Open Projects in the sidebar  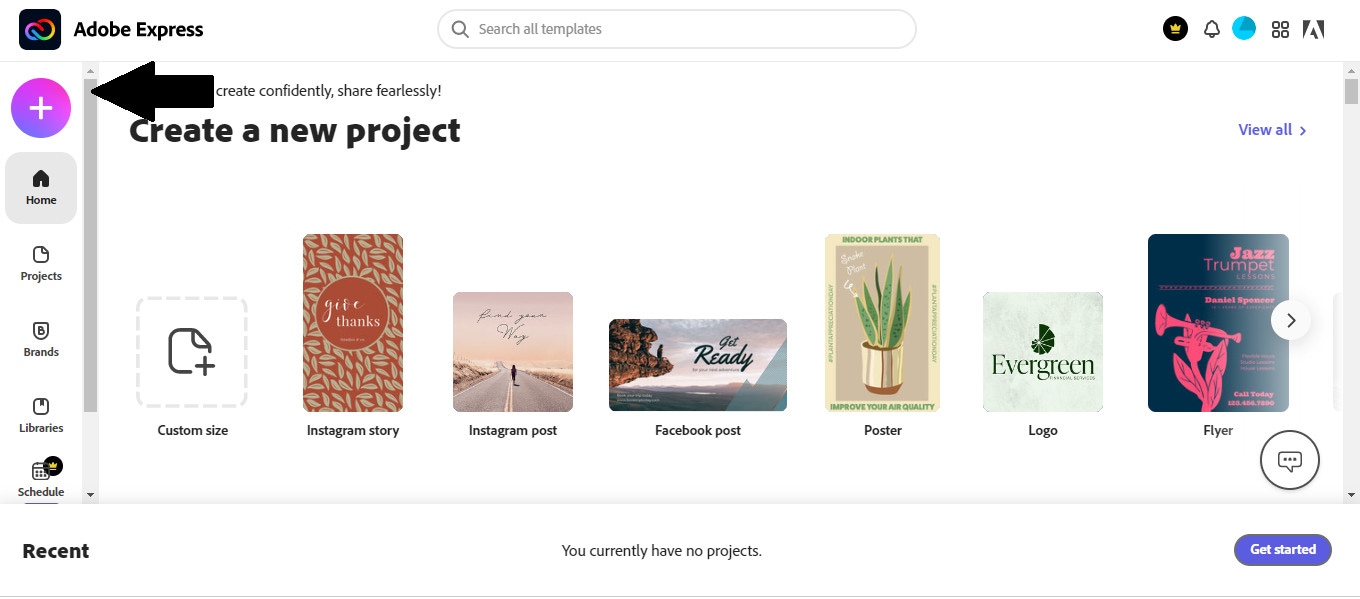[41, 263]
